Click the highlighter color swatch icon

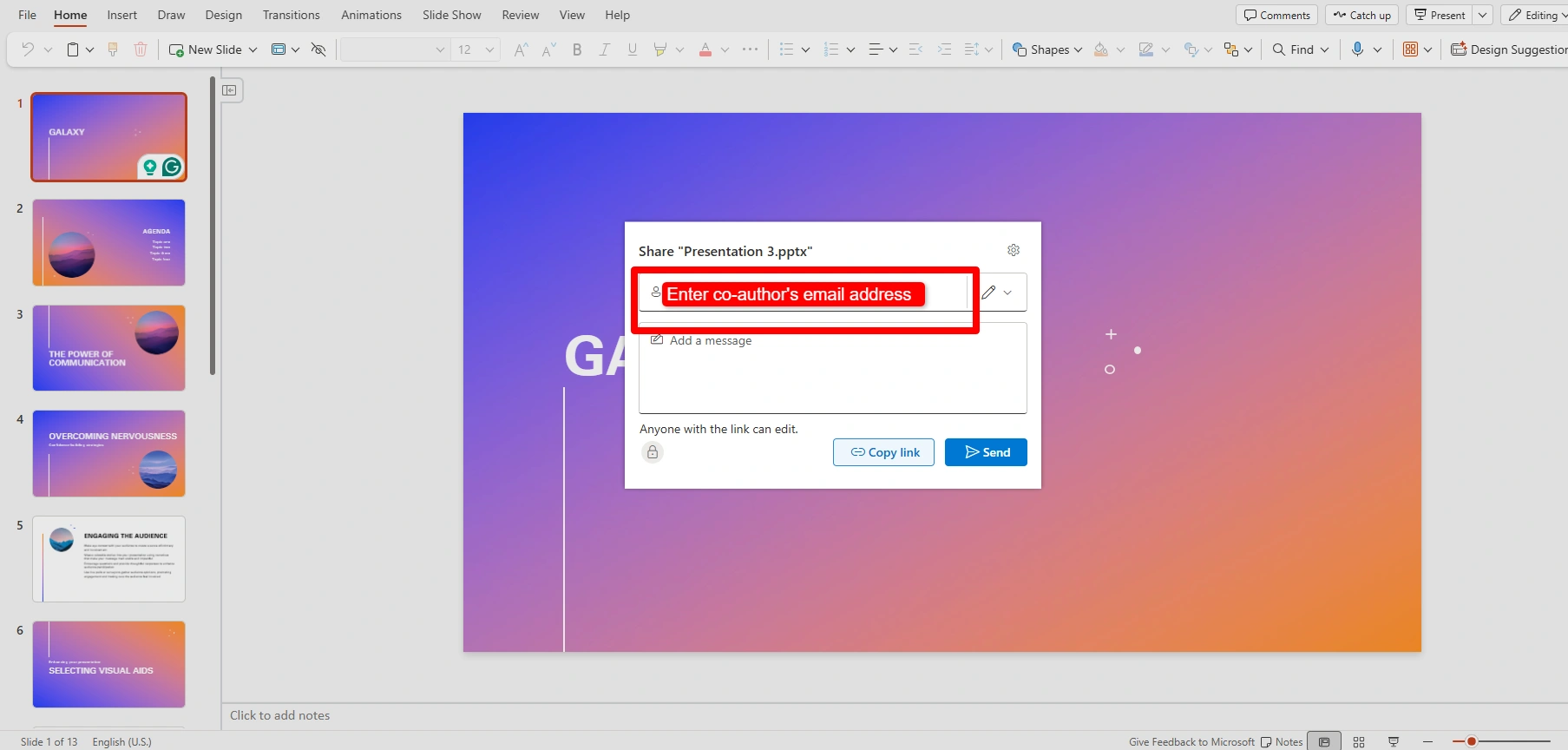tap(660, 49)
